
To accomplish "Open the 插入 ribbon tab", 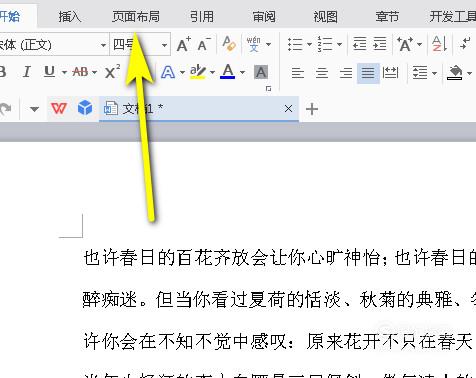I will coord(70,16).
